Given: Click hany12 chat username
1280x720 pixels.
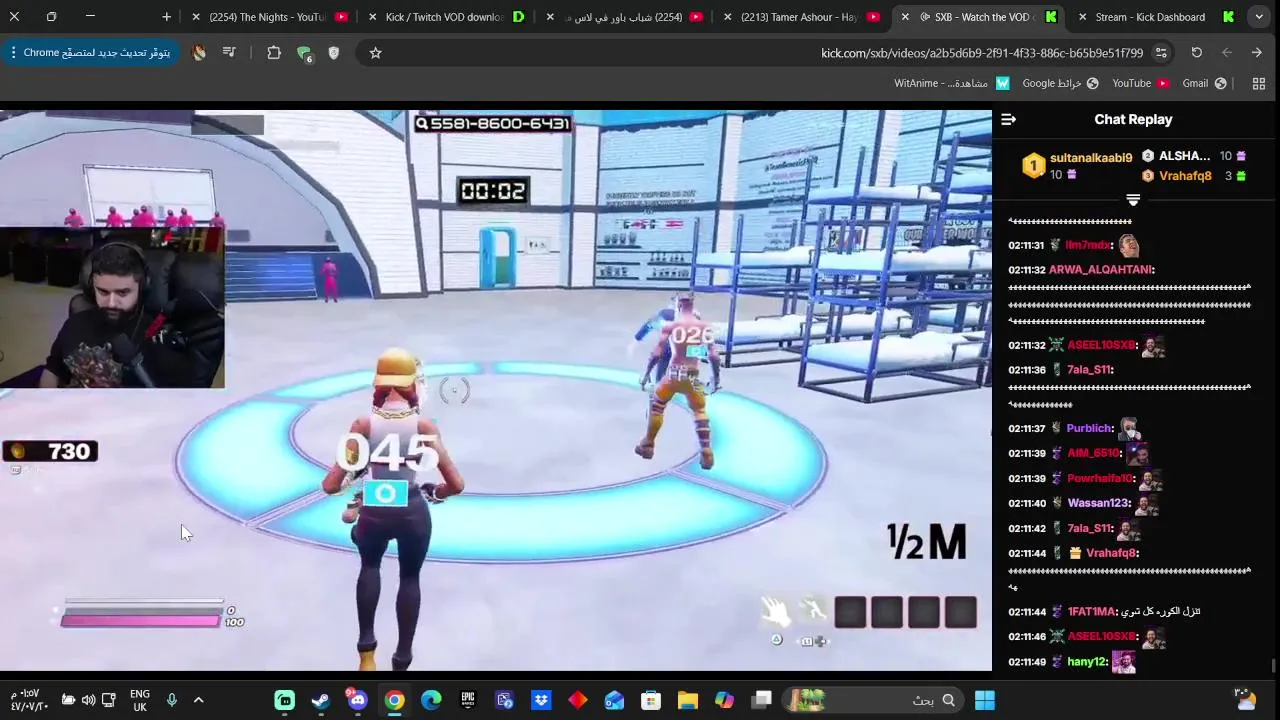Looking at the screenshot, I should 1087,662.
